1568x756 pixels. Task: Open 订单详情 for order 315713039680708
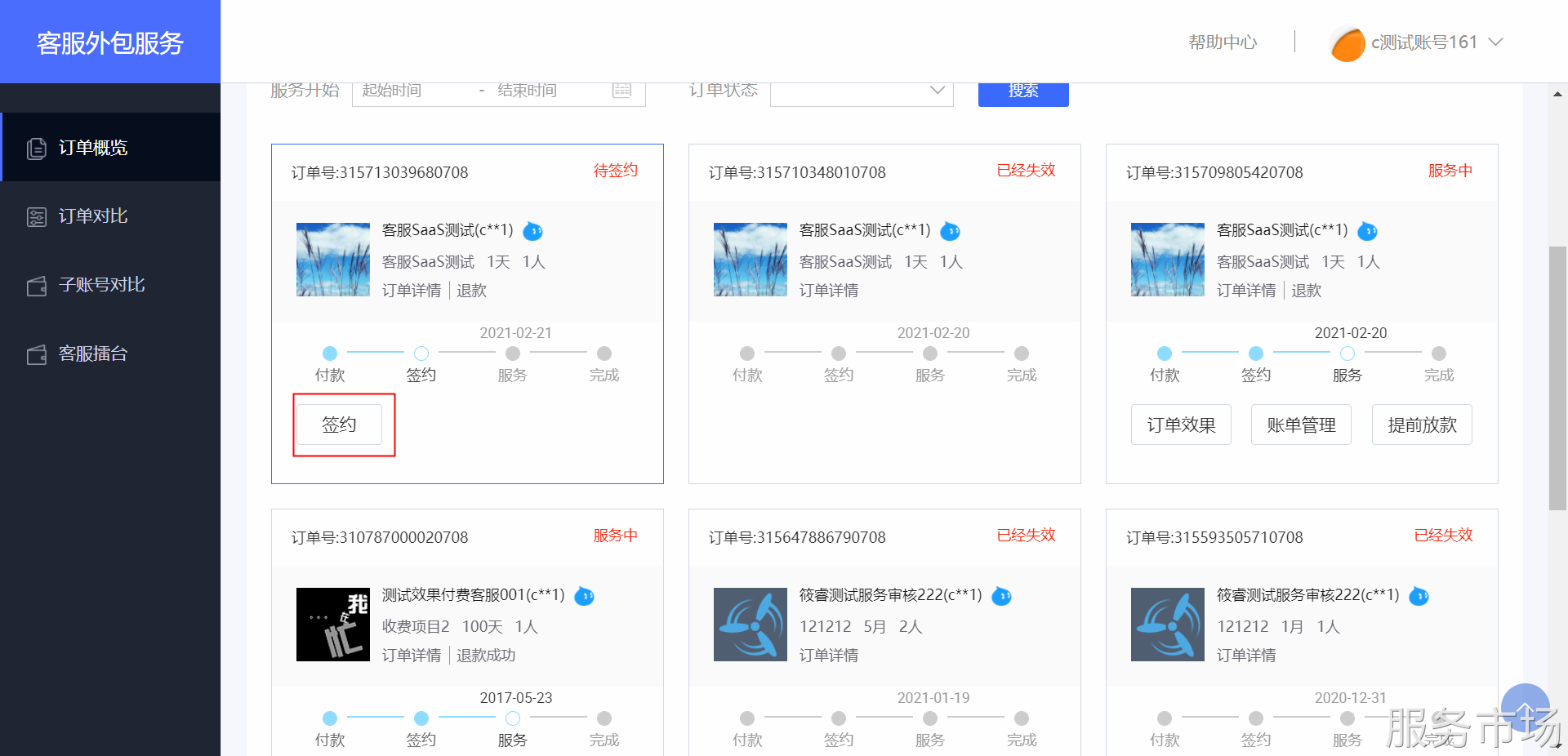click(x=412, y=291)
